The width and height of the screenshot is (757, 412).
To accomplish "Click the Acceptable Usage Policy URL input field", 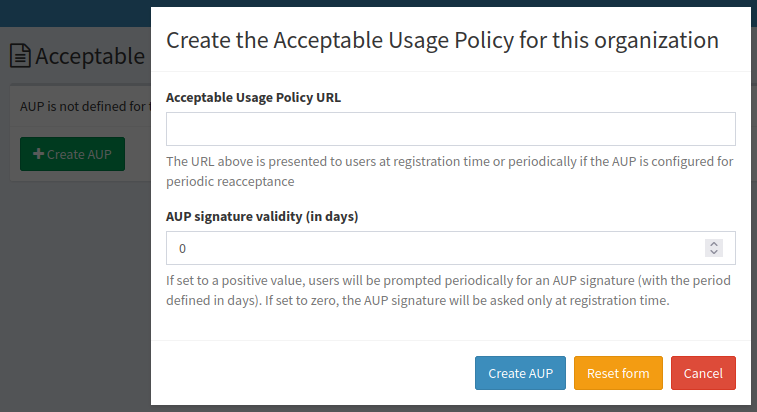I will tap(450, 129).
